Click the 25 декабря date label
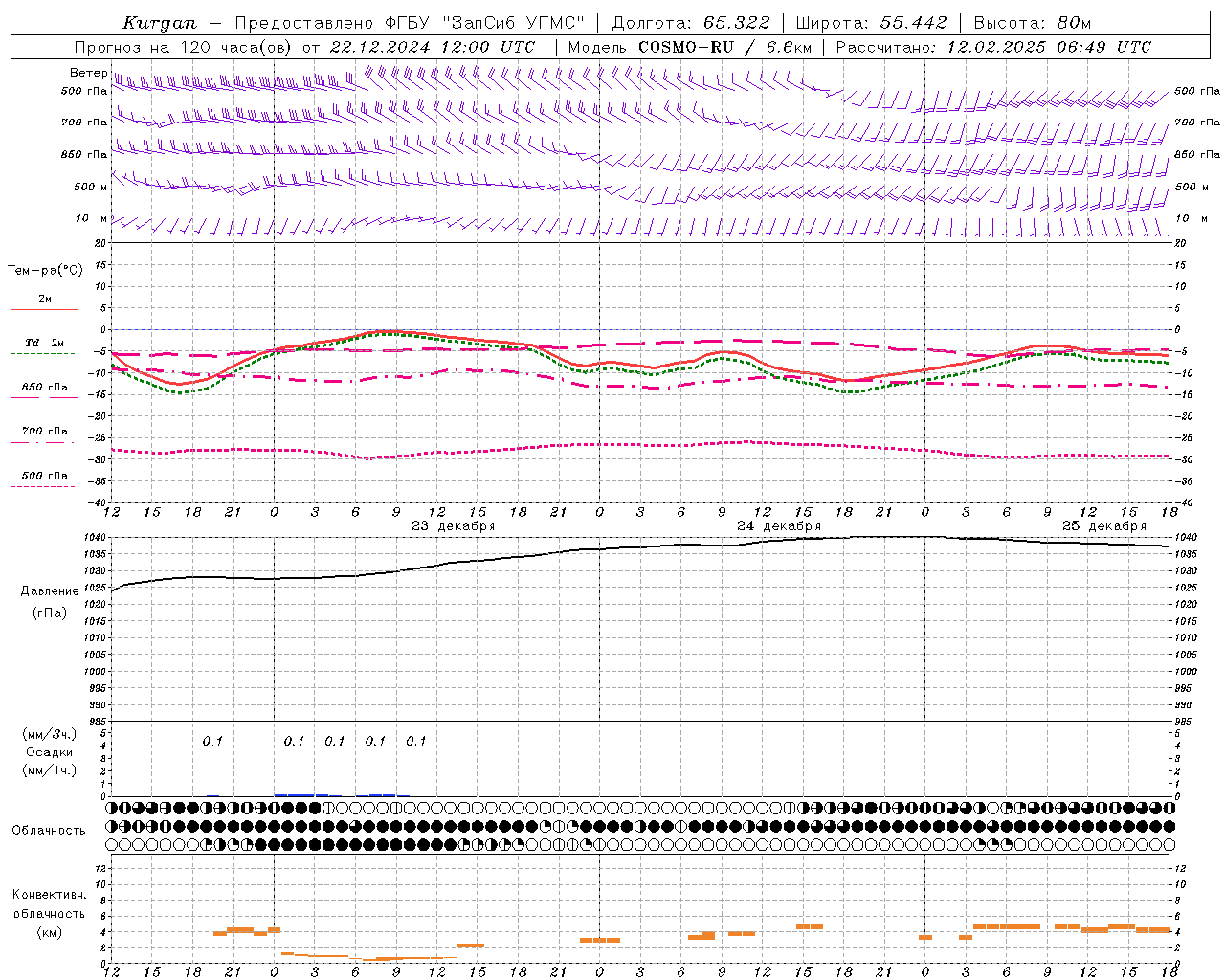1225x980 pixels. click(x=1104, y=526)
